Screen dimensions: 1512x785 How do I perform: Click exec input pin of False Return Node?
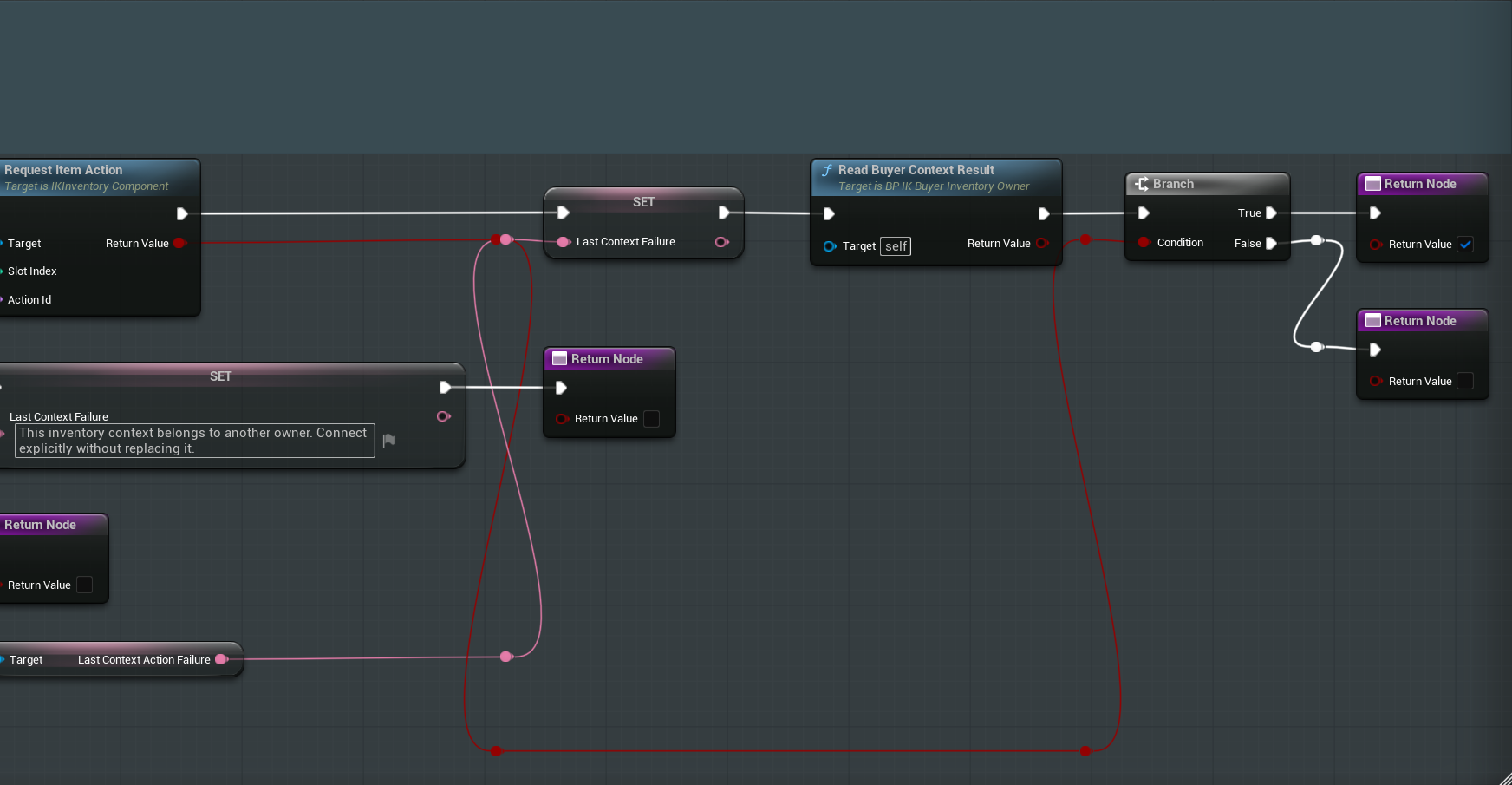[x=1375, y=350]
